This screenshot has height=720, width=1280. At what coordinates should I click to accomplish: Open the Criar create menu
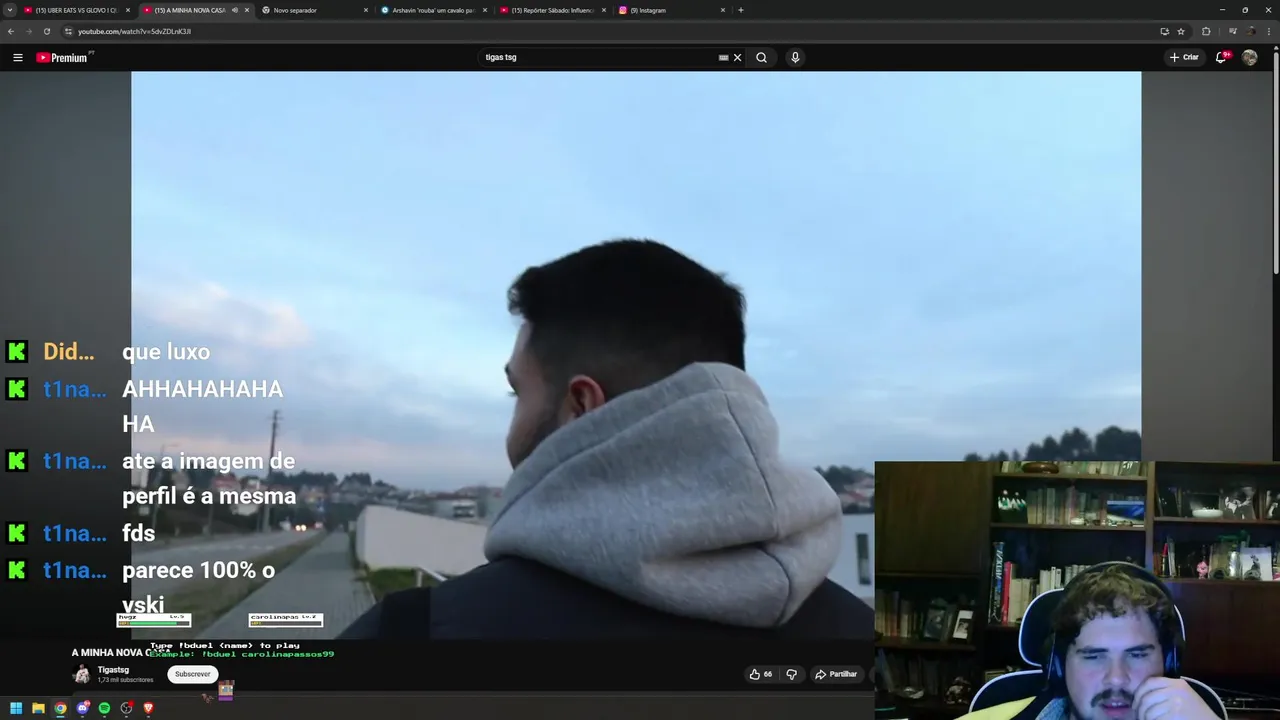pyautogui.click(x=1184, y=57)
